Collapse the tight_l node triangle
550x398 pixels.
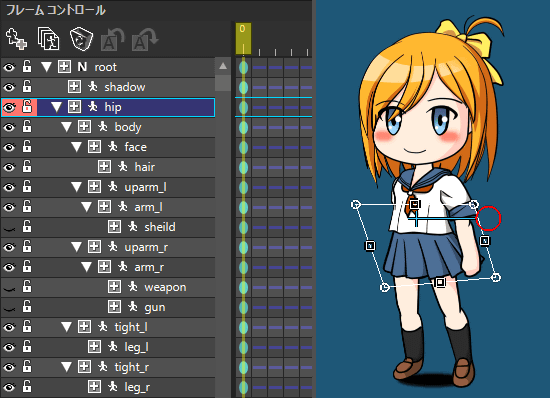[66, 327]
